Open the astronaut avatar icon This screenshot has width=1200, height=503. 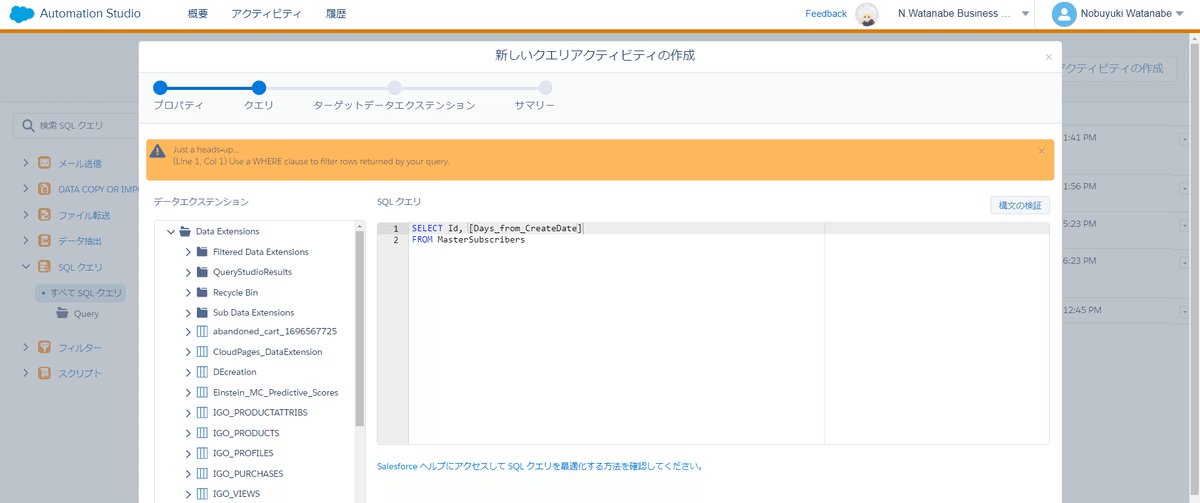(867, 14)
